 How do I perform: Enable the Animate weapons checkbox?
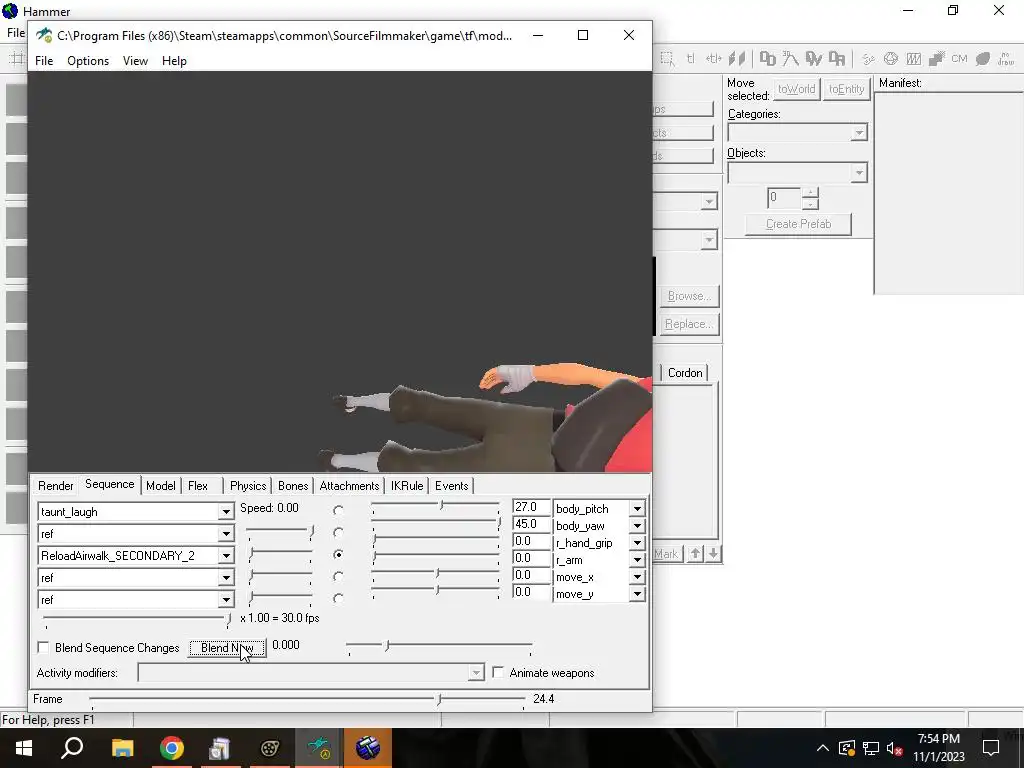pyautogui.click(x=498, y=672)
